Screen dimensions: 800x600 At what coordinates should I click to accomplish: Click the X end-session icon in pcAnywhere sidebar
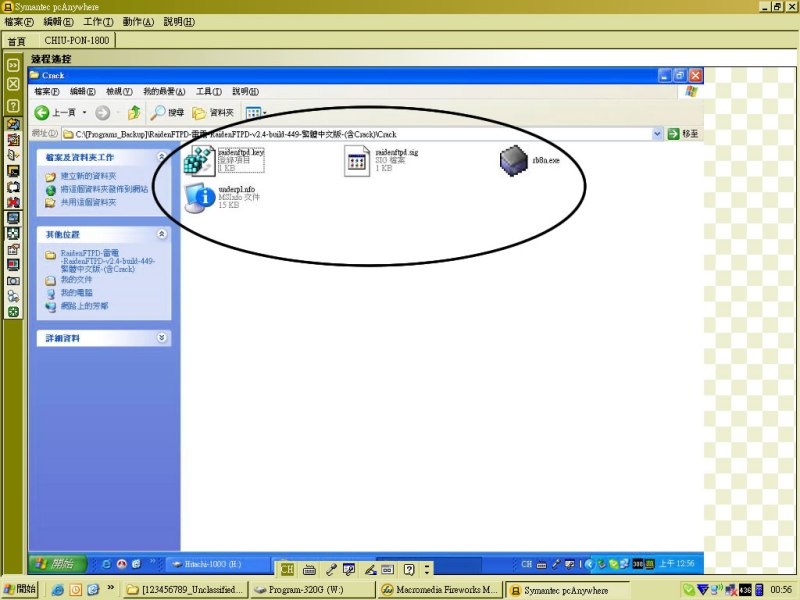[13, 84]
